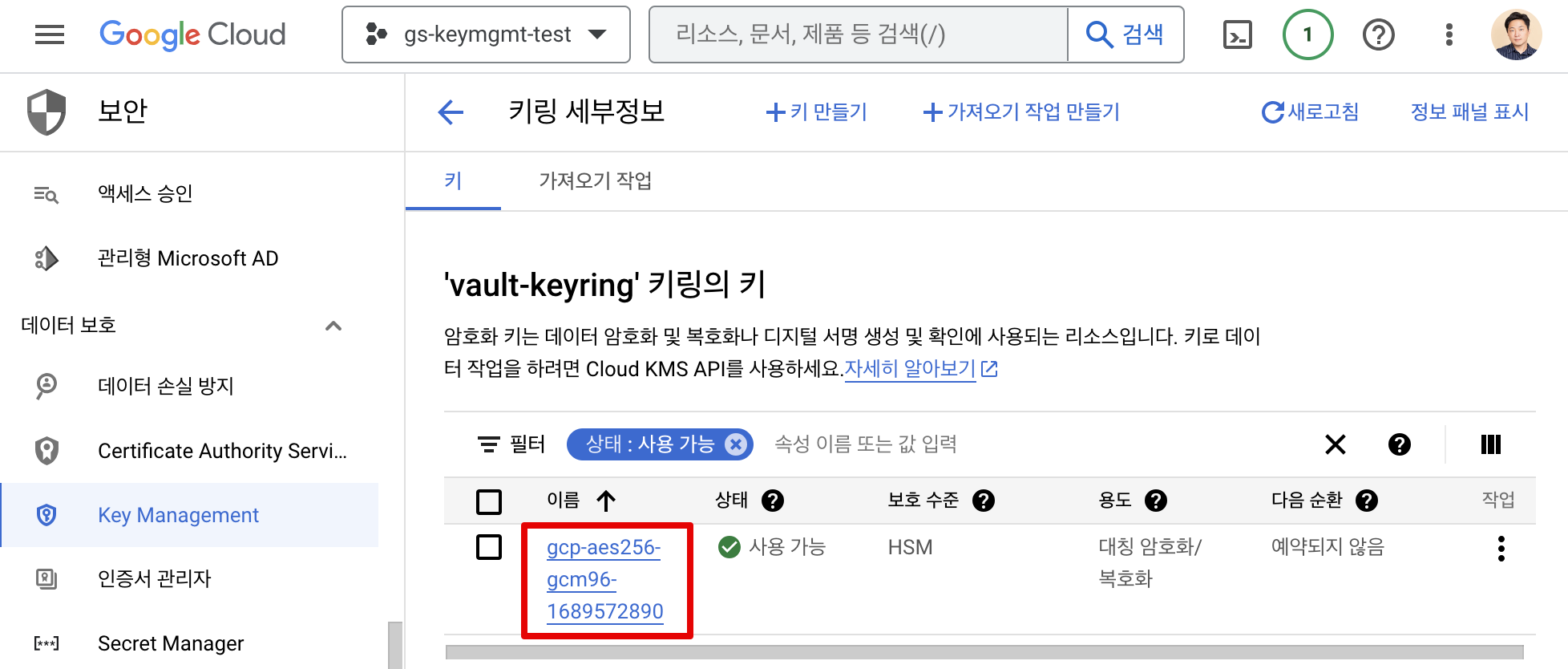Activate Cloud Shell terminal icon

point(1237,34)
